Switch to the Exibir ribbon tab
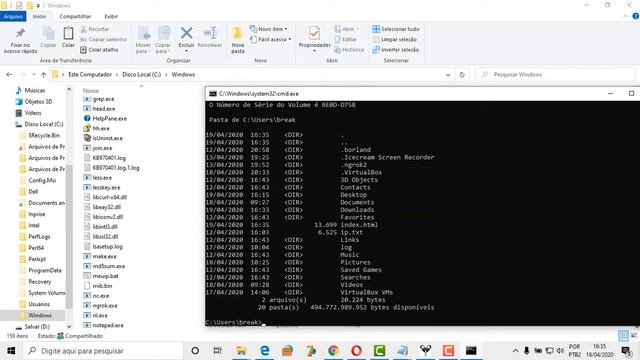The image size is (640, 360). coord(111,16)
